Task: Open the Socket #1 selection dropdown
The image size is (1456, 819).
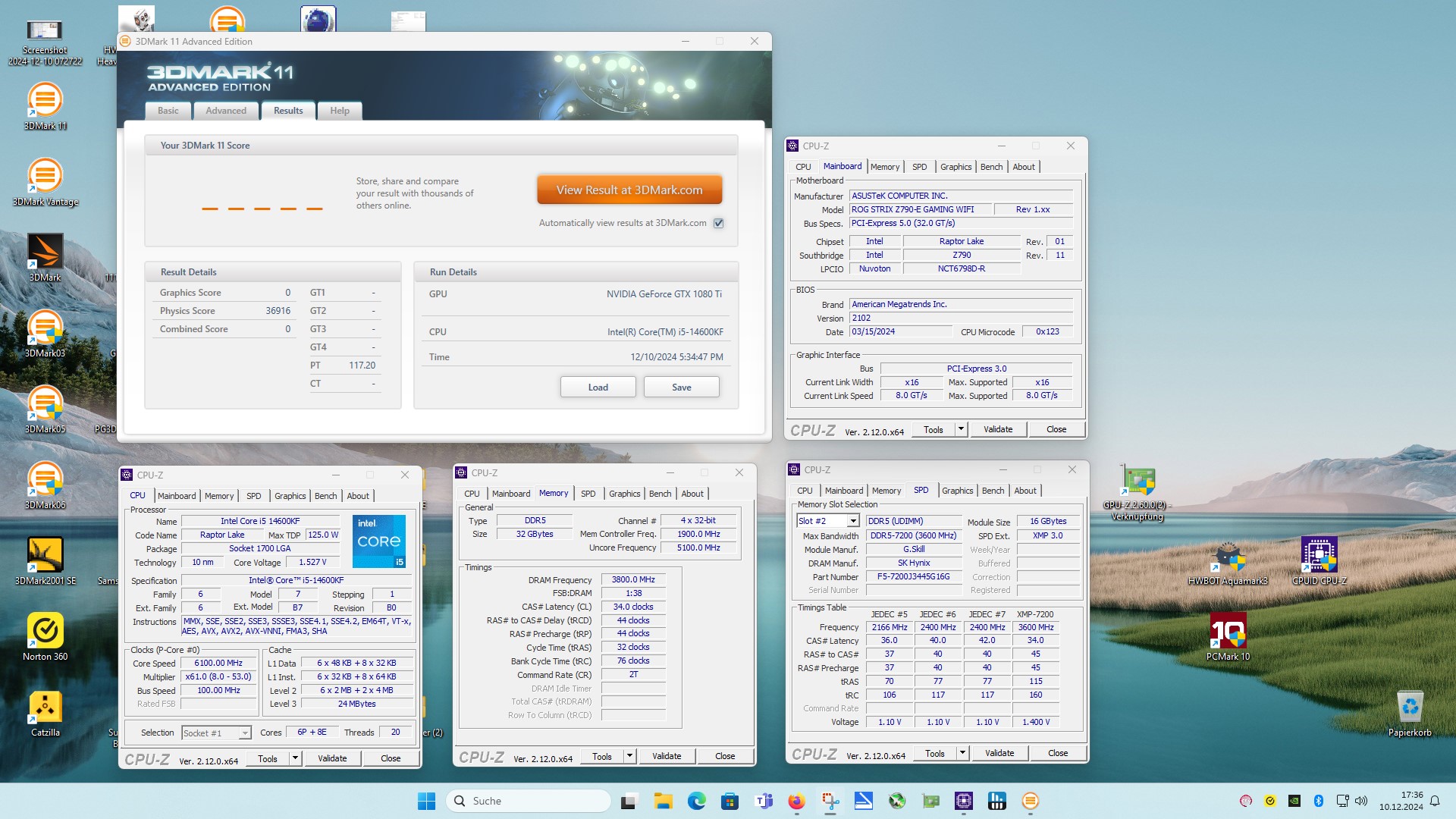Action: pyautogui.click(x=216, y=733)
